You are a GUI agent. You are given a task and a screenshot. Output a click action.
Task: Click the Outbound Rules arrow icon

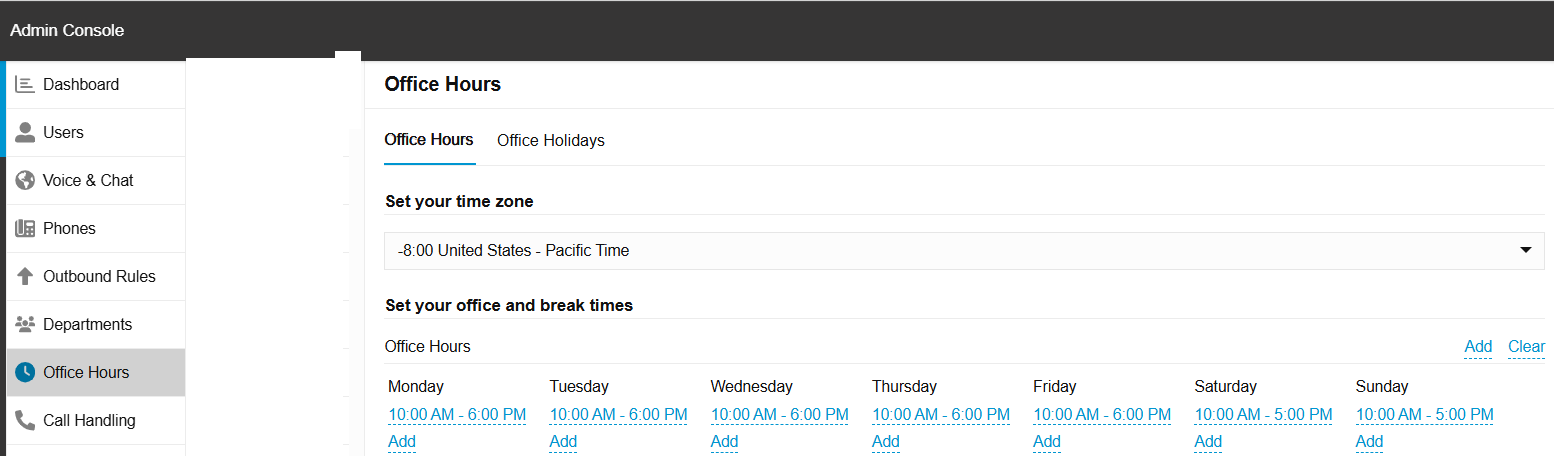[25, 277]
